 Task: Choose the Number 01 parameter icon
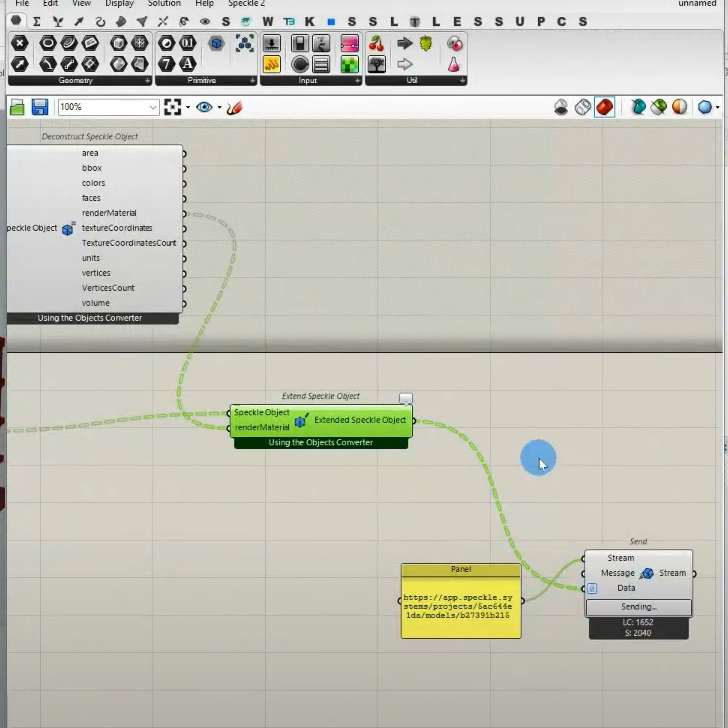click(x=187, y=44)
